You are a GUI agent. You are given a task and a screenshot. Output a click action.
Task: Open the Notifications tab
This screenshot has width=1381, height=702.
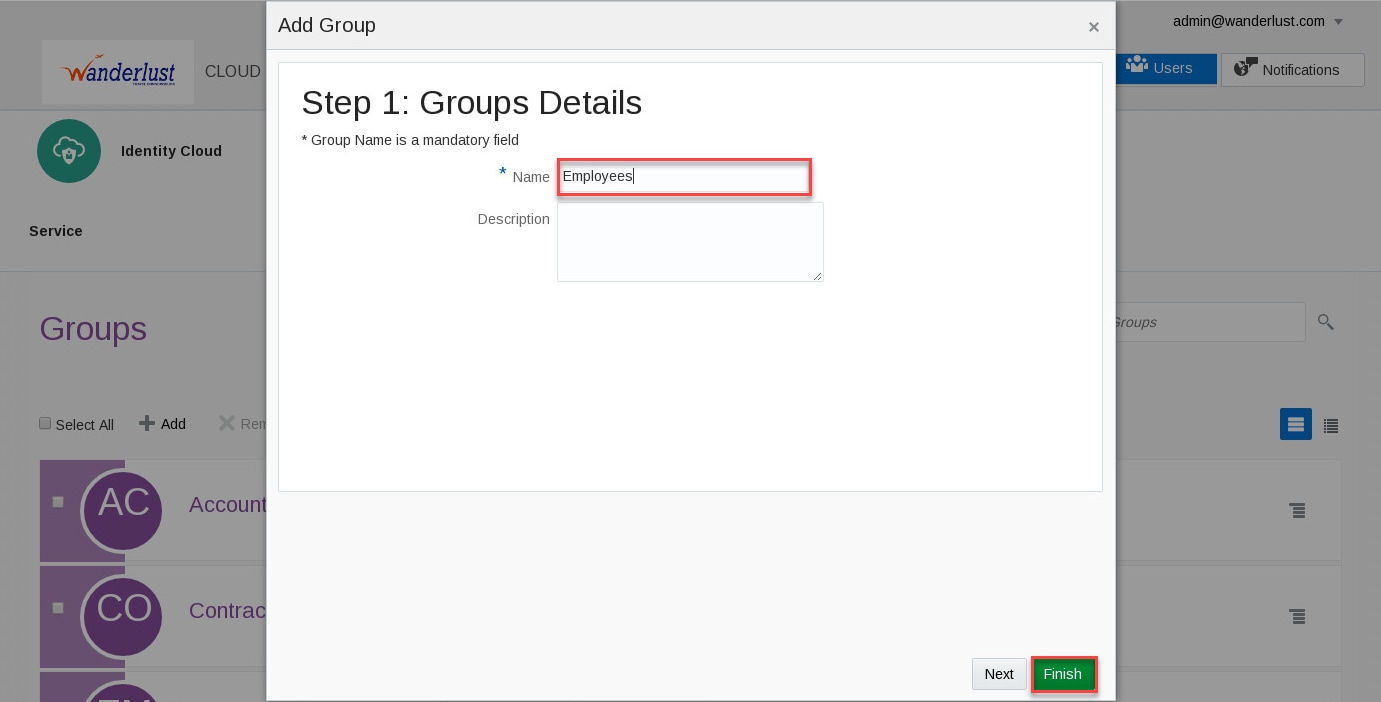click(1292, 70)
